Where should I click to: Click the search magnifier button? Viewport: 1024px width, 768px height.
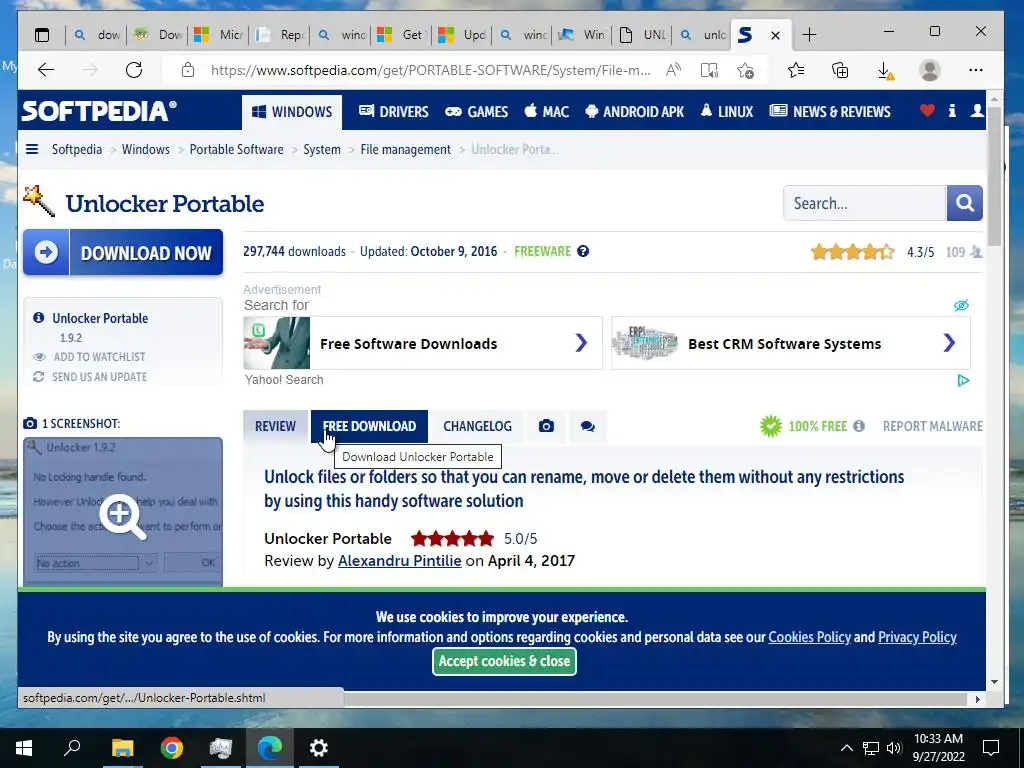965,203
